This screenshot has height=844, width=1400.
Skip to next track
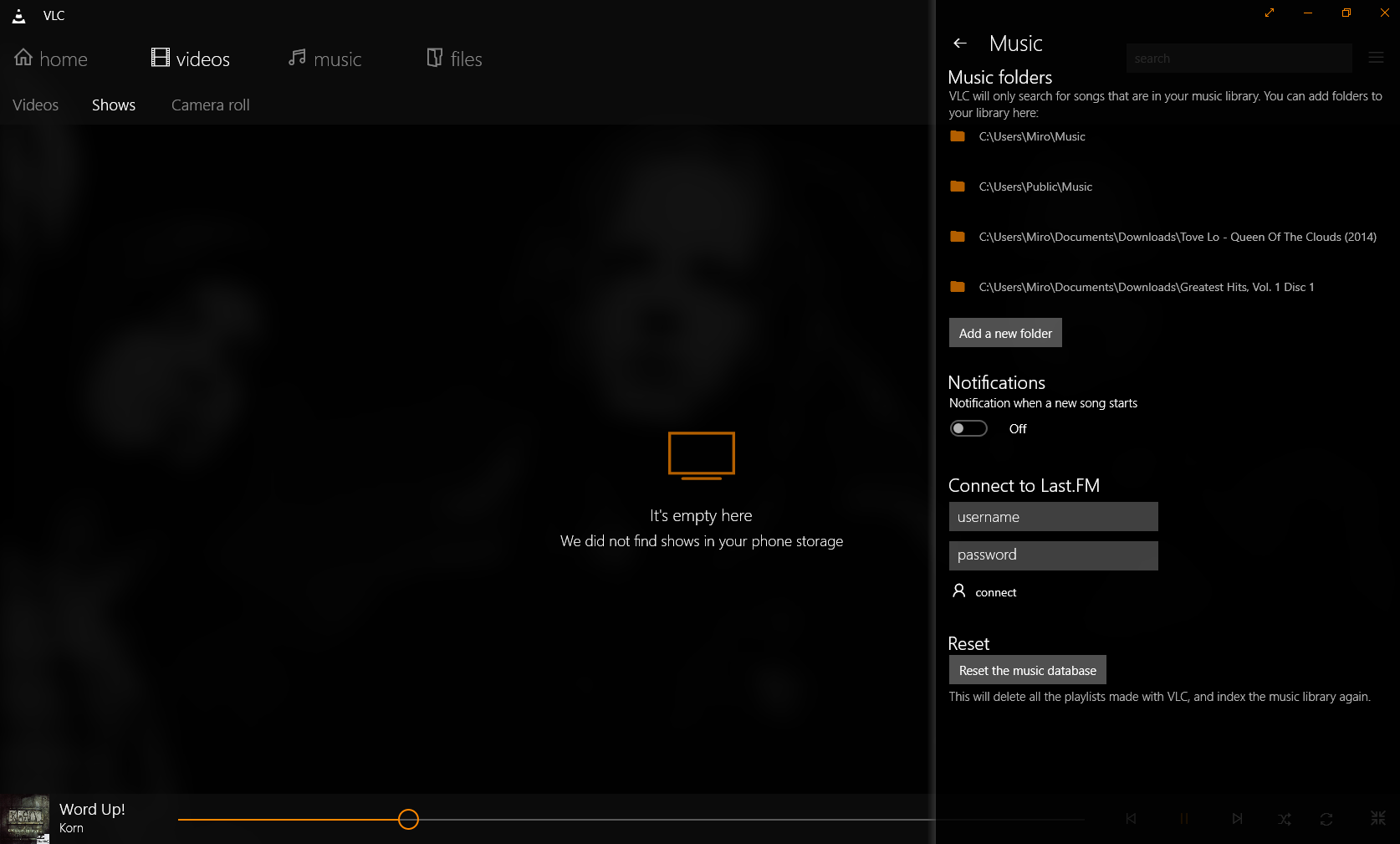[1237, 819]
